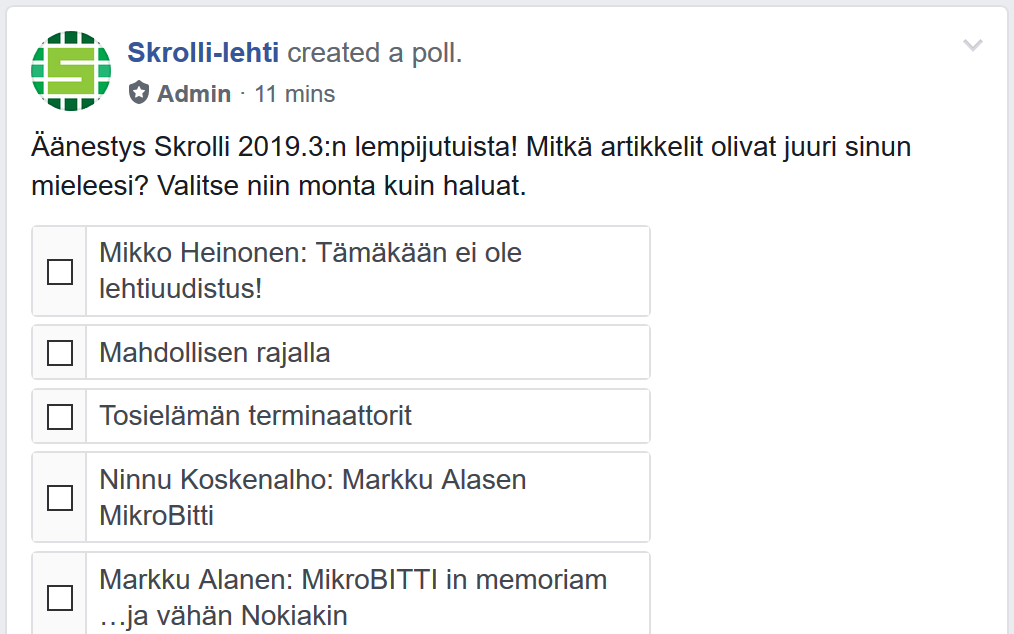Tick the Mahdollisen rajalla checkbox
Viewport: 1014px width, 634px height.
[x=60, y=353]
